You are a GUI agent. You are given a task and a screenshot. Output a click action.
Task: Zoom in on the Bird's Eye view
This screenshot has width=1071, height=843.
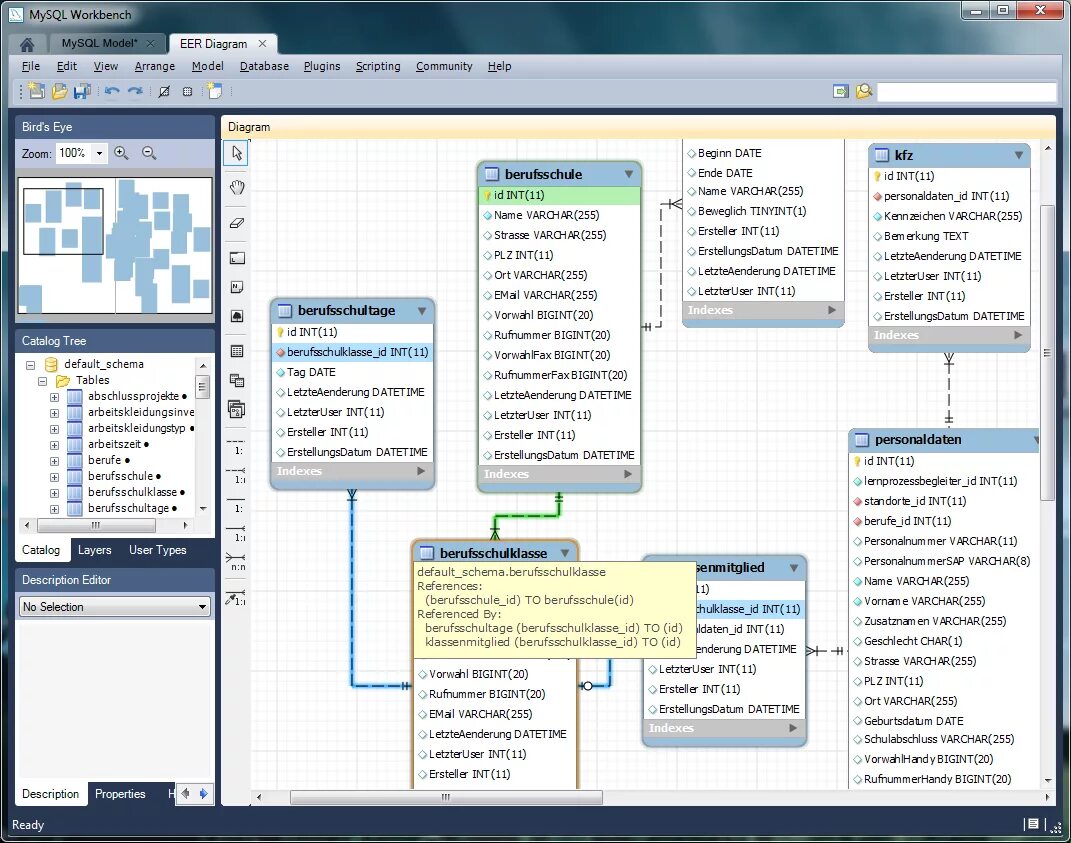tap(122, 153)
